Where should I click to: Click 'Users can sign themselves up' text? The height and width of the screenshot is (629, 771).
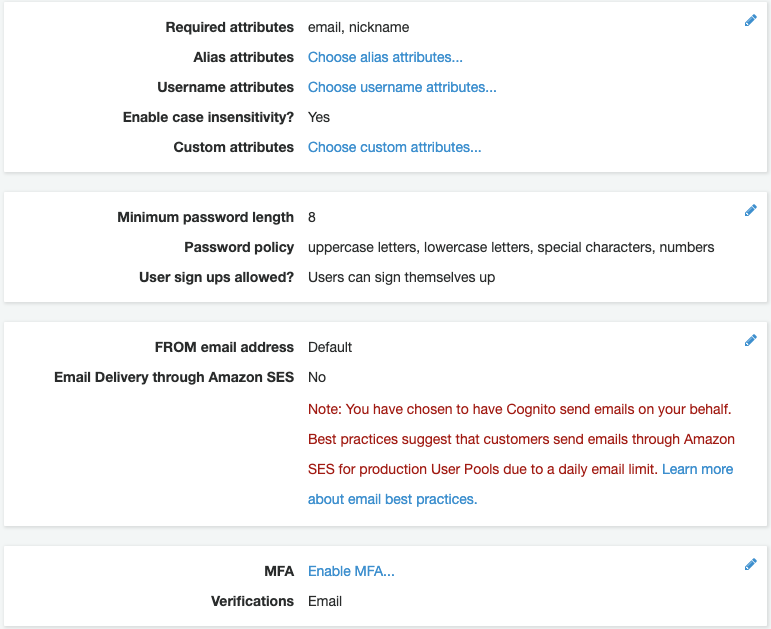coord(401,277)
